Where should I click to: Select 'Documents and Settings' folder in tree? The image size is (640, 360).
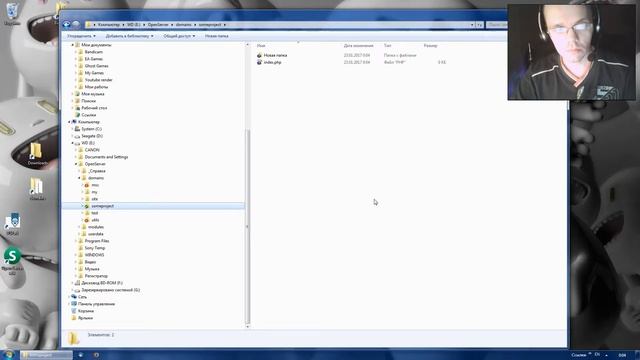[x=106, y=157]
